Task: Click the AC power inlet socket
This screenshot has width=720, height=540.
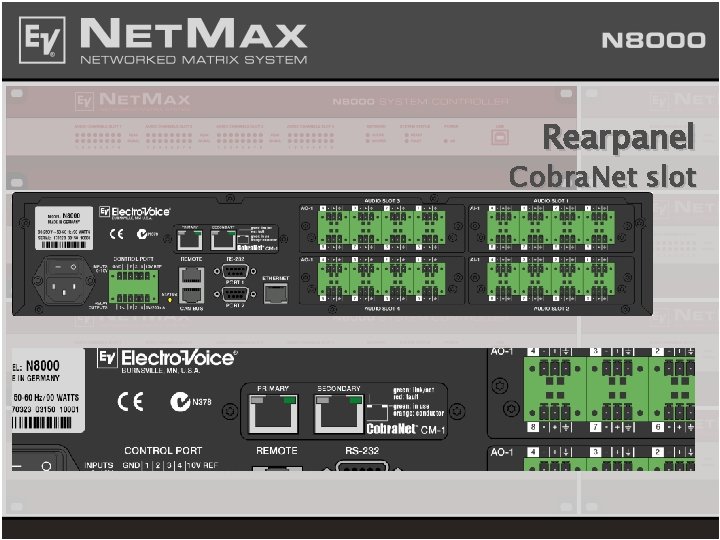Action: click(x=64, y=289)
